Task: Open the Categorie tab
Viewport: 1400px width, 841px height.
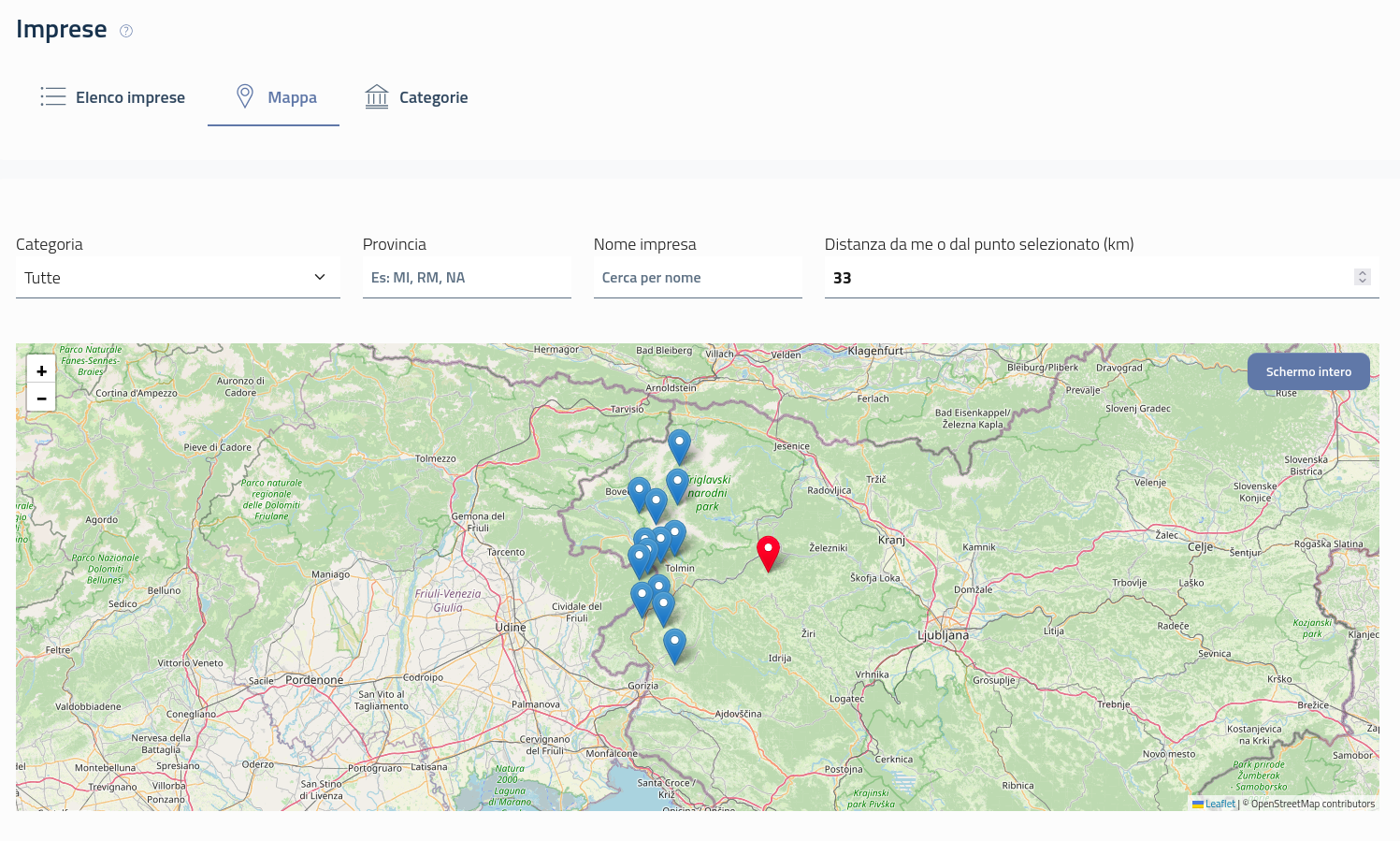Action: [416, 97]
